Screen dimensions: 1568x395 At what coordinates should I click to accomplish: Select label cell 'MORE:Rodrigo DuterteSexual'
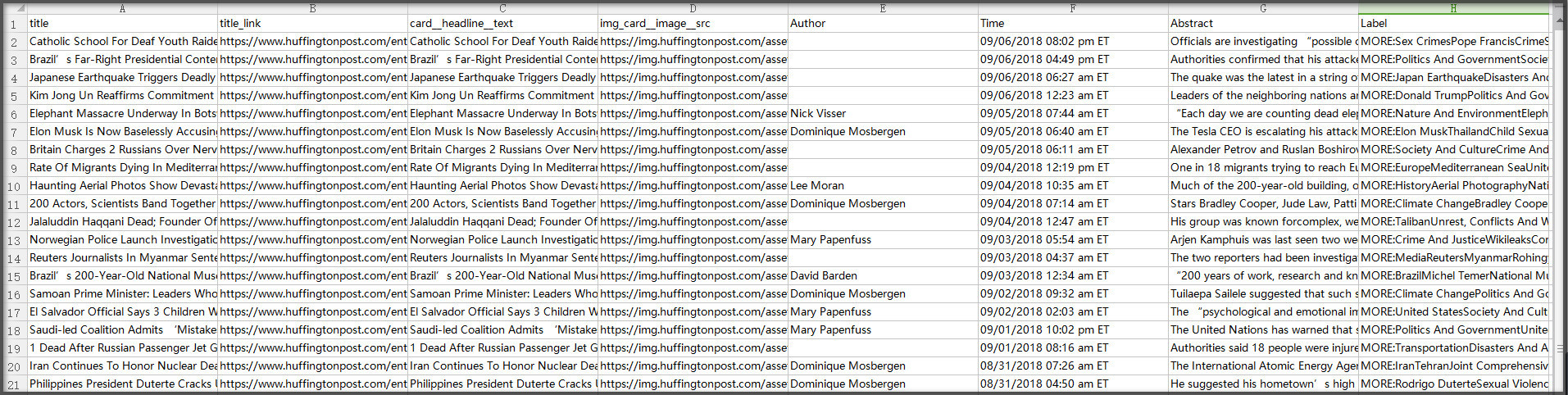1453,384
